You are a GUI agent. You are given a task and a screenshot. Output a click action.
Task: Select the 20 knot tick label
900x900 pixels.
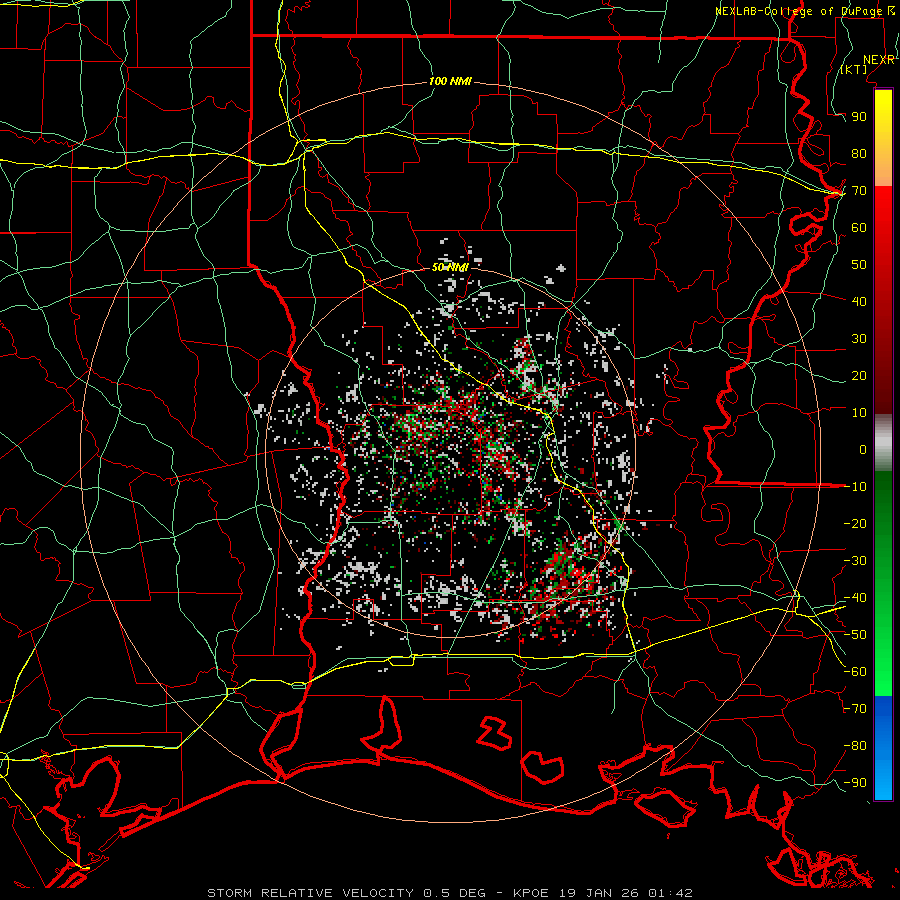(x=859, y=375)
